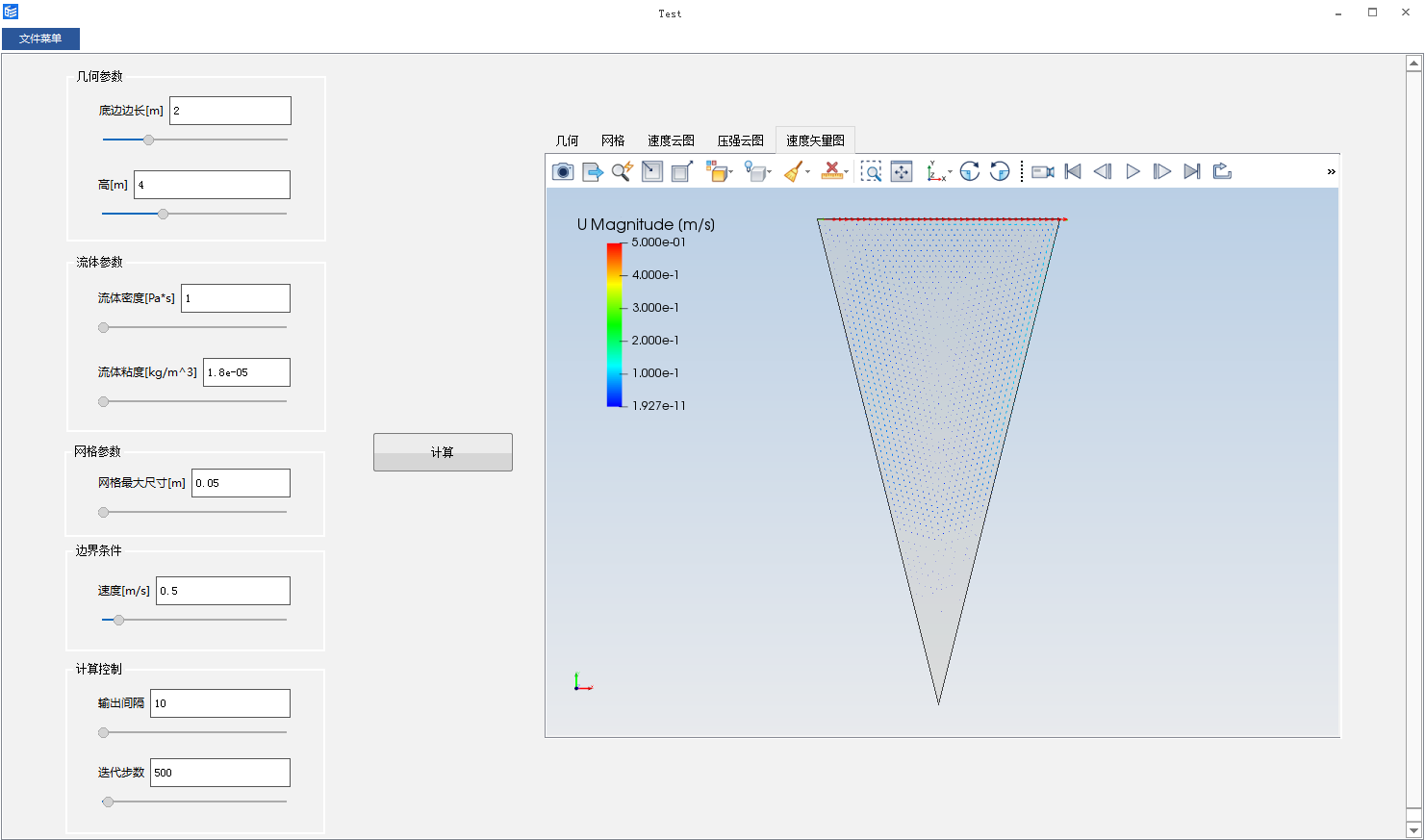Click the 计算 button
The image size is (1425, 840).
(443, 452)
